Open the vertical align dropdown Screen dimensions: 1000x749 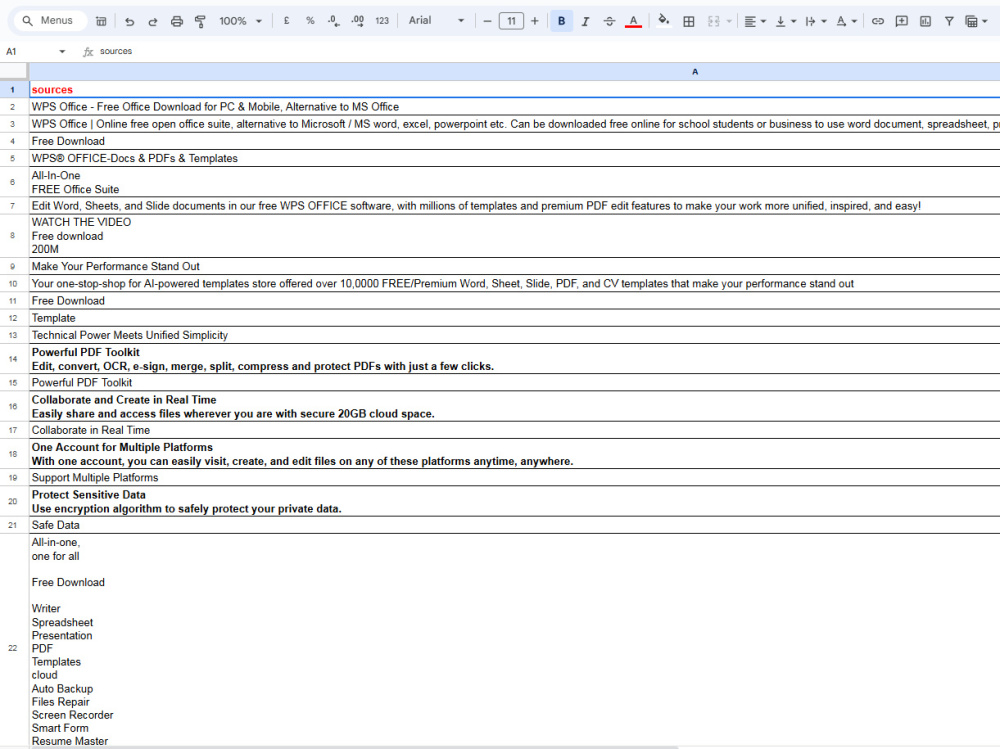point(786,21)
